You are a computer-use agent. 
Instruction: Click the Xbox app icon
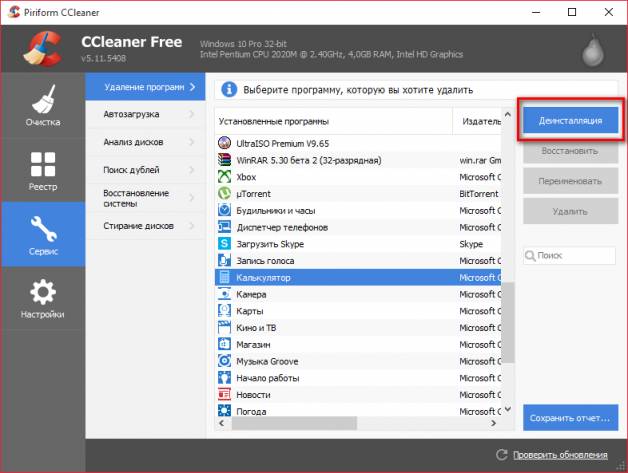tap(224, 177)
